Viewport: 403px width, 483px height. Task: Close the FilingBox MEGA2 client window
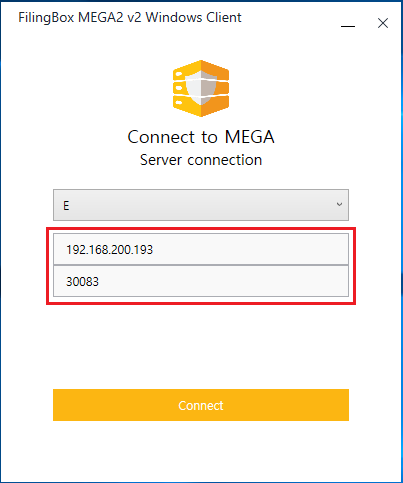pos(383,23)
